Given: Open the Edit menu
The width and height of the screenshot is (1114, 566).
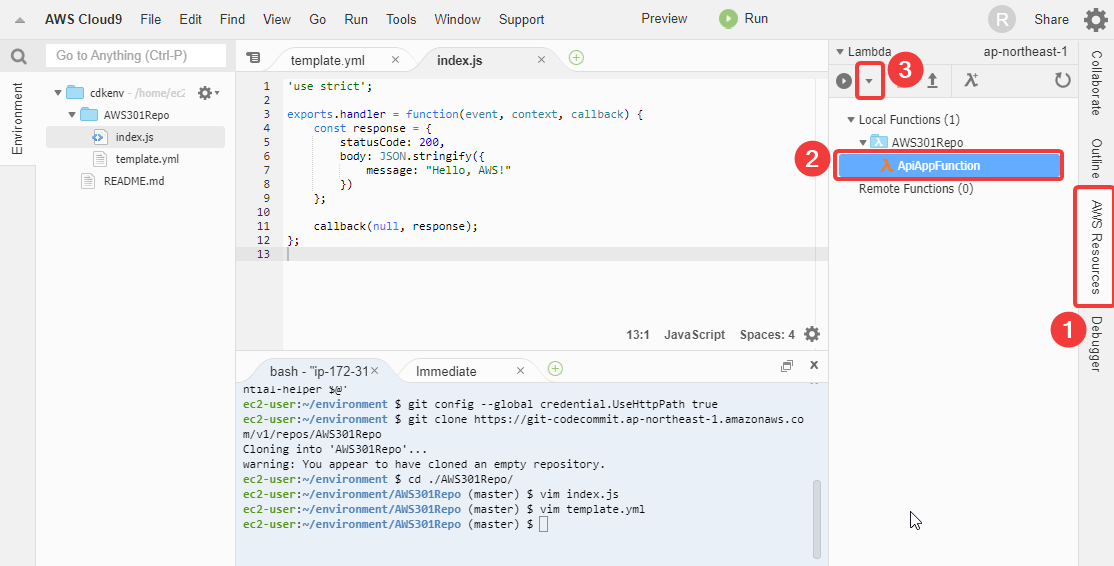Looking at the screenshot, I should click(x=190, y=19).
